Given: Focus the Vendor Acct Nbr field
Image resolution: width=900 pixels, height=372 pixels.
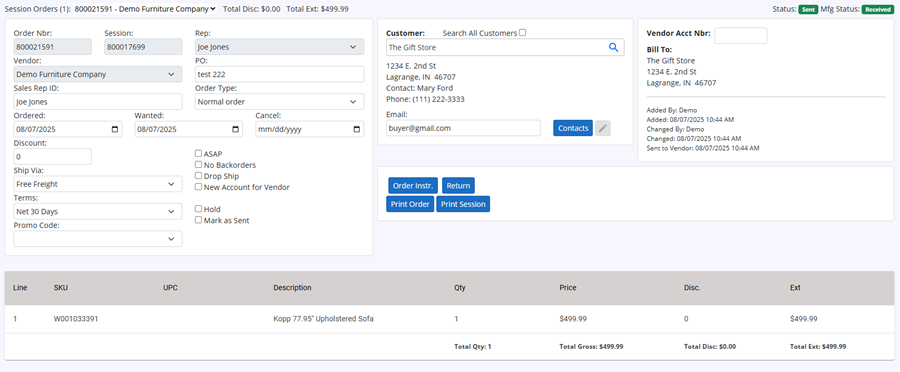Looking at the screenshot, I should click(740, 35).
